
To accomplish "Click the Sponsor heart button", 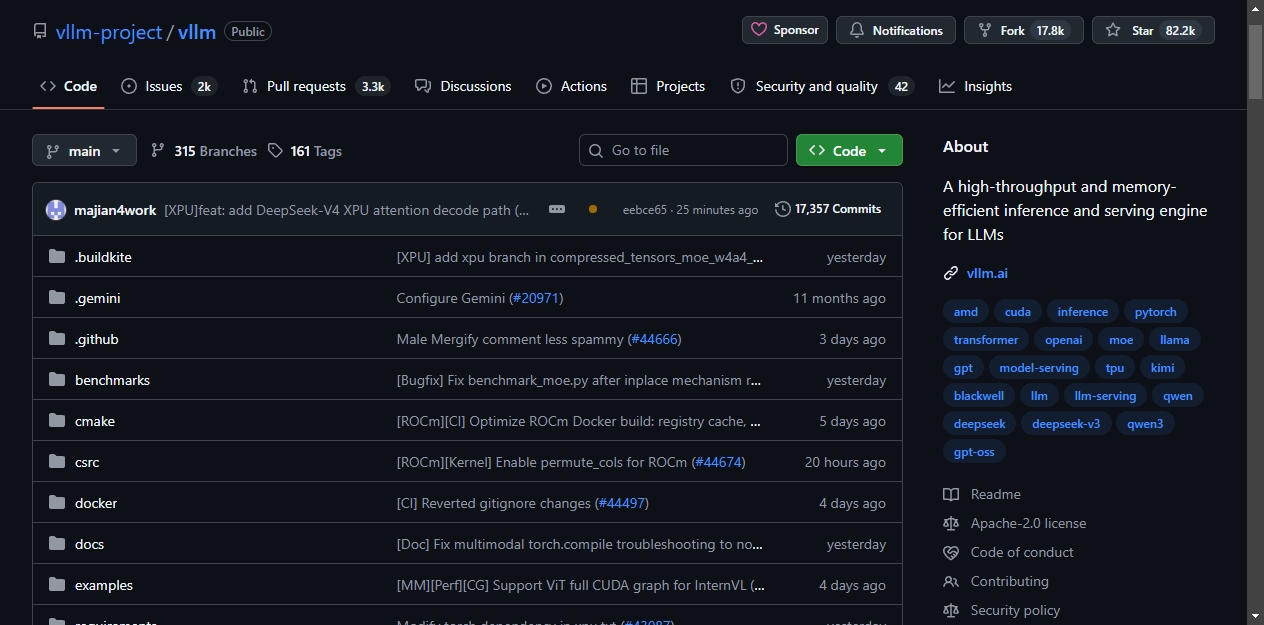I will [785, 30].
